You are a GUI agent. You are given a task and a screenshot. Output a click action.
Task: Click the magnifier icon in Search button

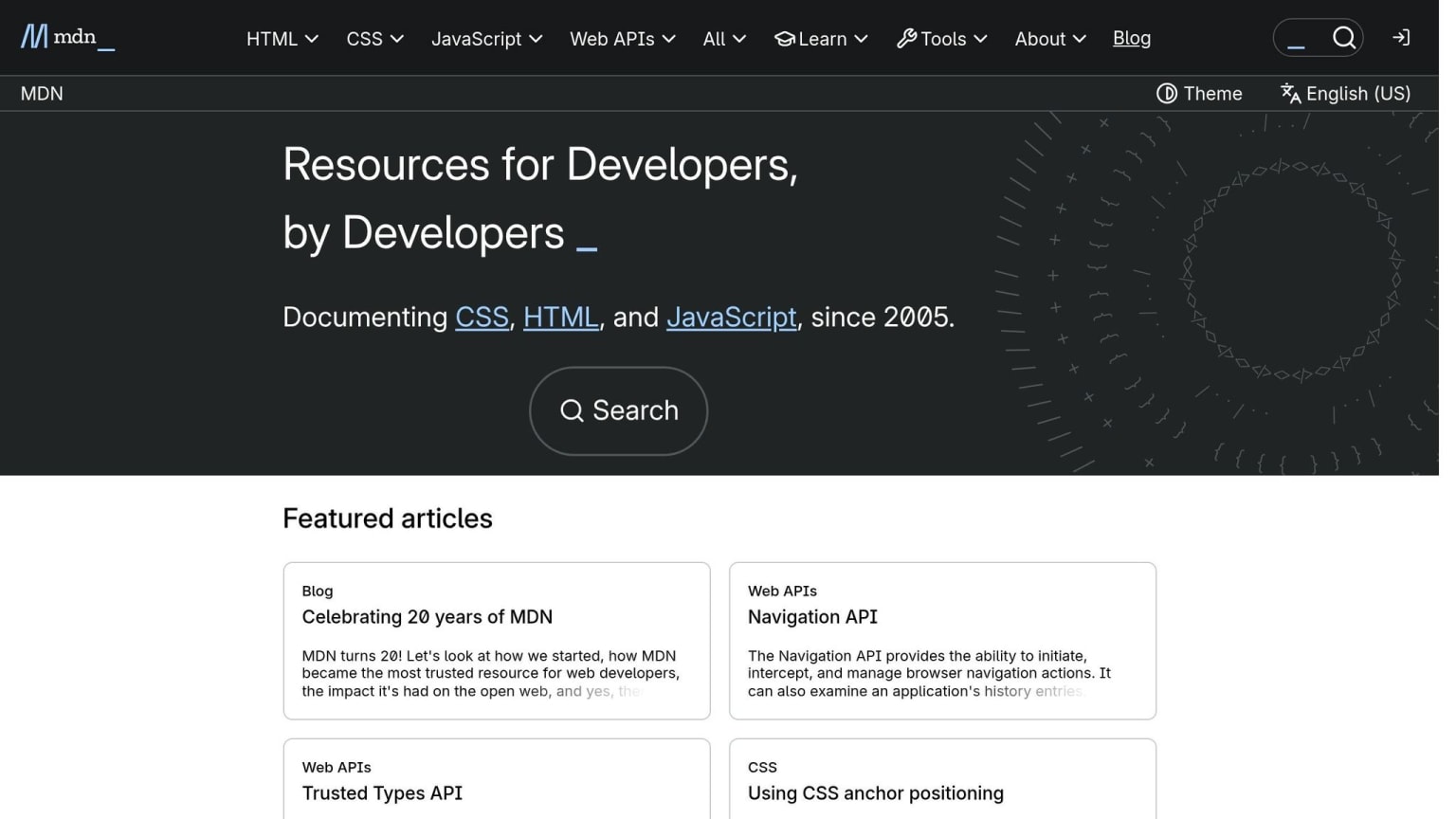[572, 410]
